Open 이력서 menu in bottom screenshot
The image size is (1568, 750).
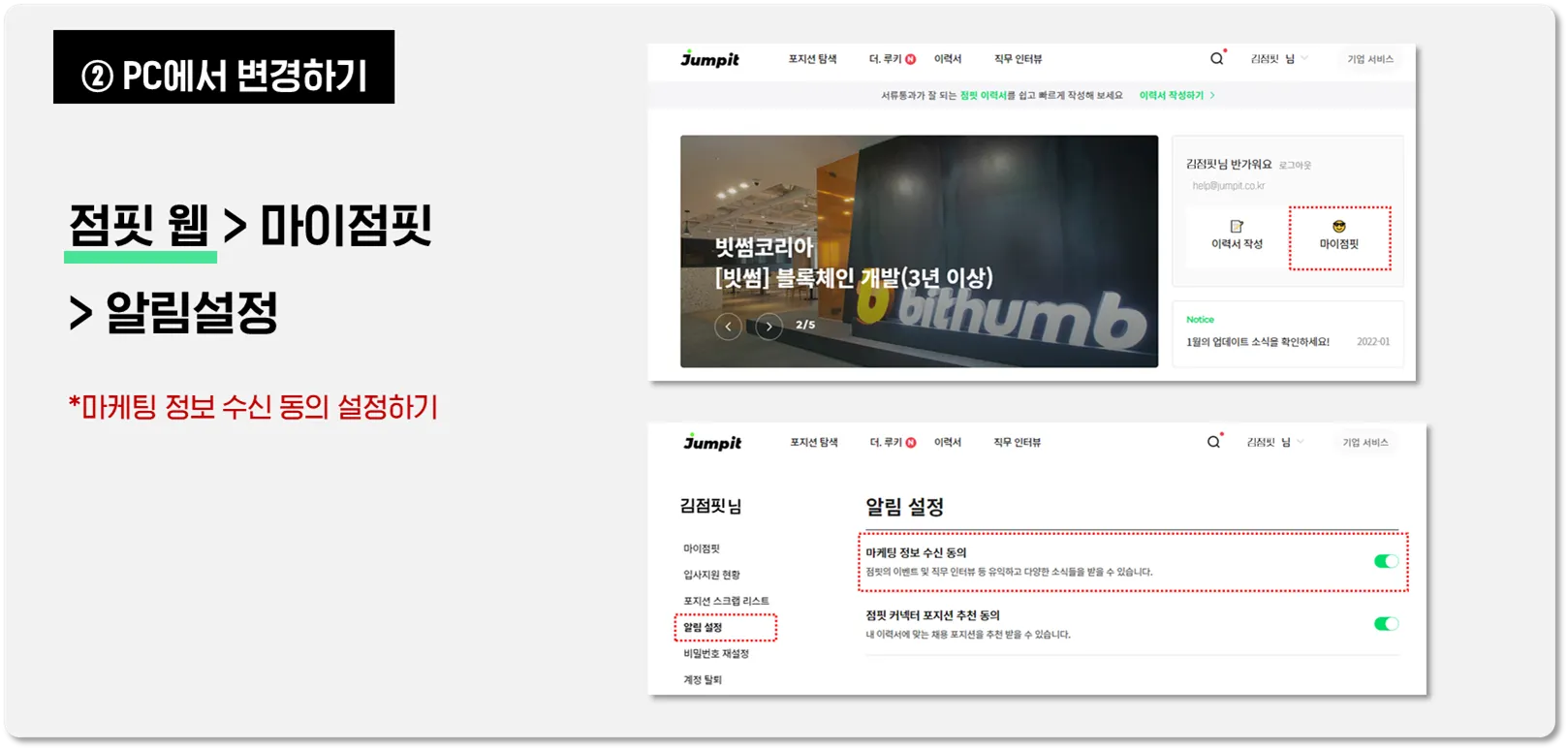(948, 442)
